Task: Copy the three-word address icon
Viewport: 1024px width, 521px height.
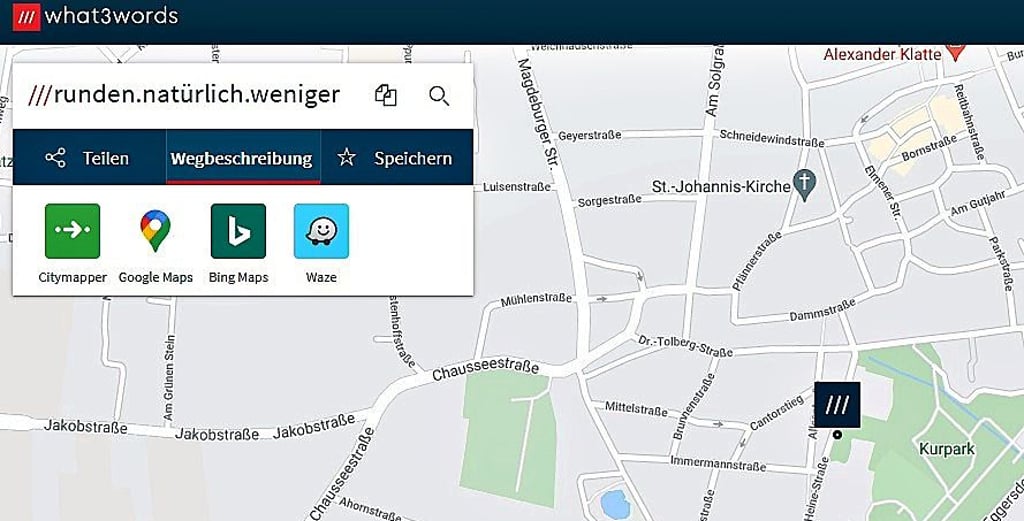Action: click(385, 95)
